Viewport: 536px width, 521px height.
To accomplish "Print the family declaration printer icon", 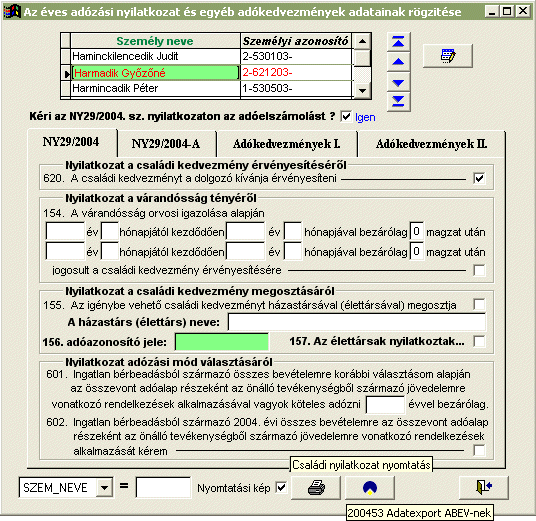I will (x=316, y=488).
